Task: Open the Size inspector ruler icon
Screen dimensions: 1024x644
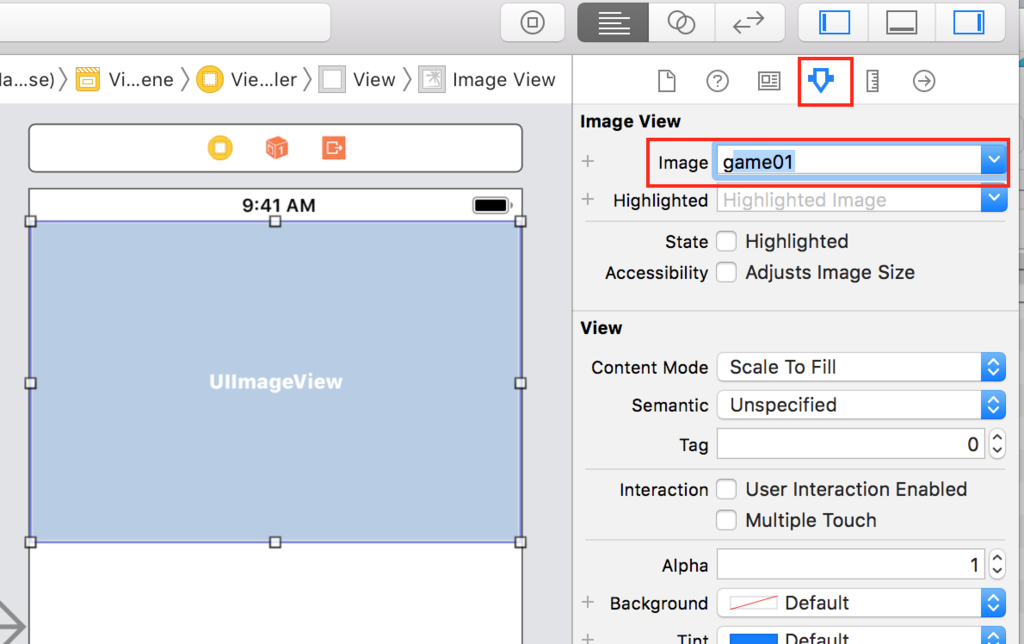Action: point(872,81)
